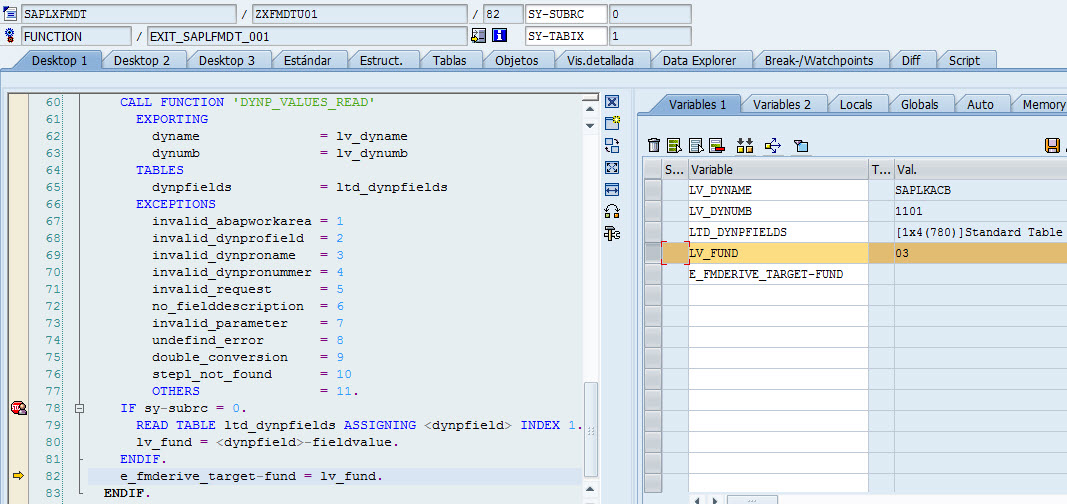This screenshot has width=1067, height=504.
Task: Open the Script tab
Action: (964, 61)
